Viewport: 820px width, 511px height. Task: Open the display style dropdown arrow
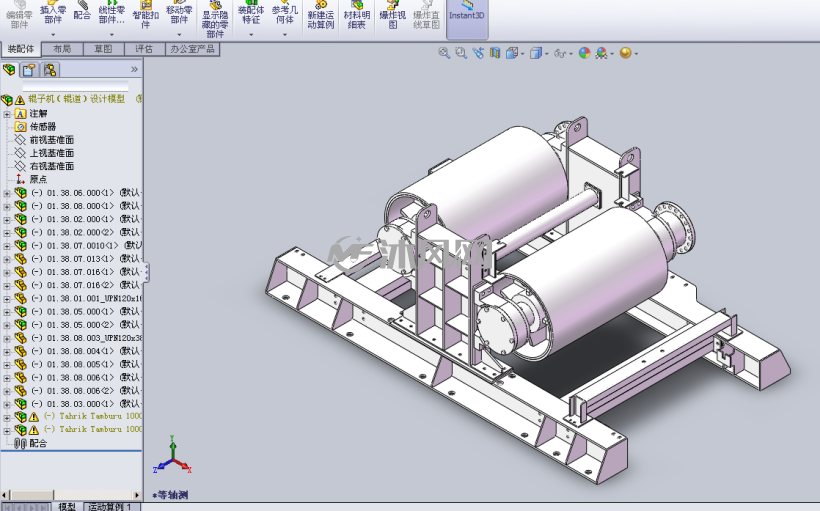pyautogui.click(x=547, y=53)
